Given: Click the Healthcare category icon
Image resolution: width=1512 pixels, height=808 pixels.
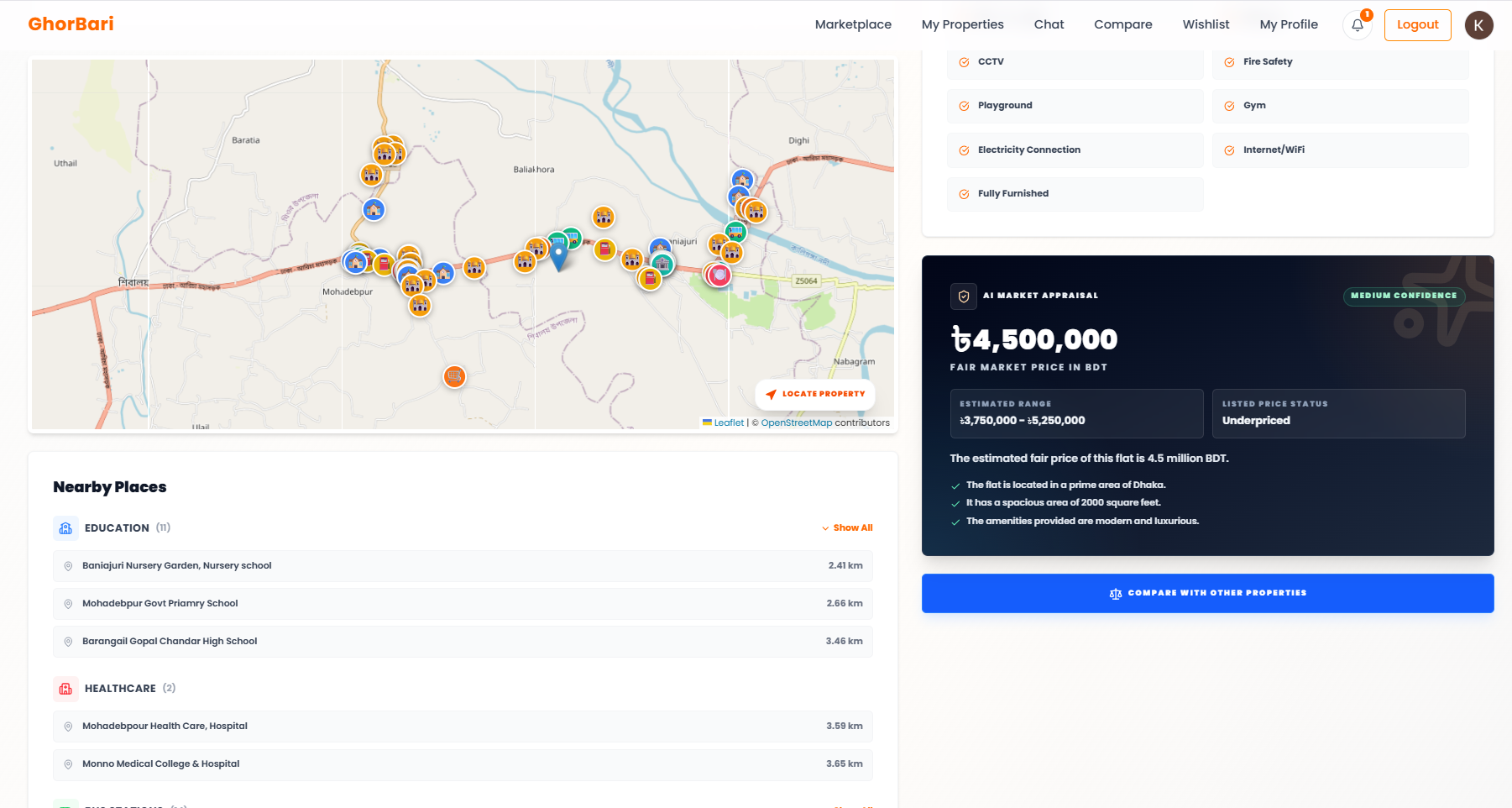Looking at the screenshot, I should [x=65, y=689].
